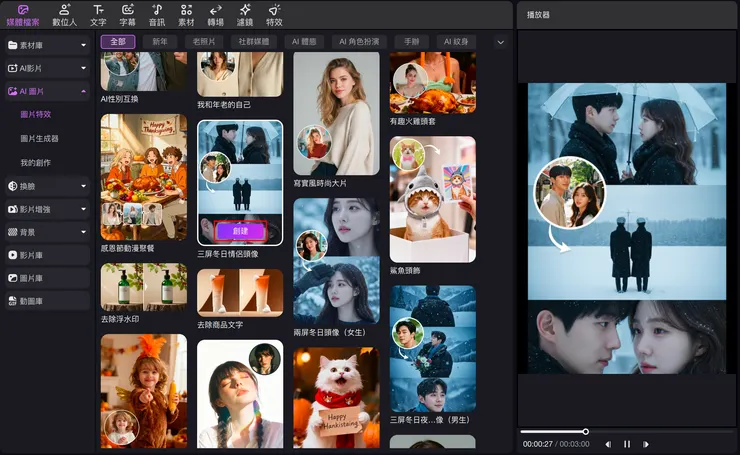The width and height of the screenshot is (740, 455).
Task: Click the 創建 create button
Action: coord(241,231)
